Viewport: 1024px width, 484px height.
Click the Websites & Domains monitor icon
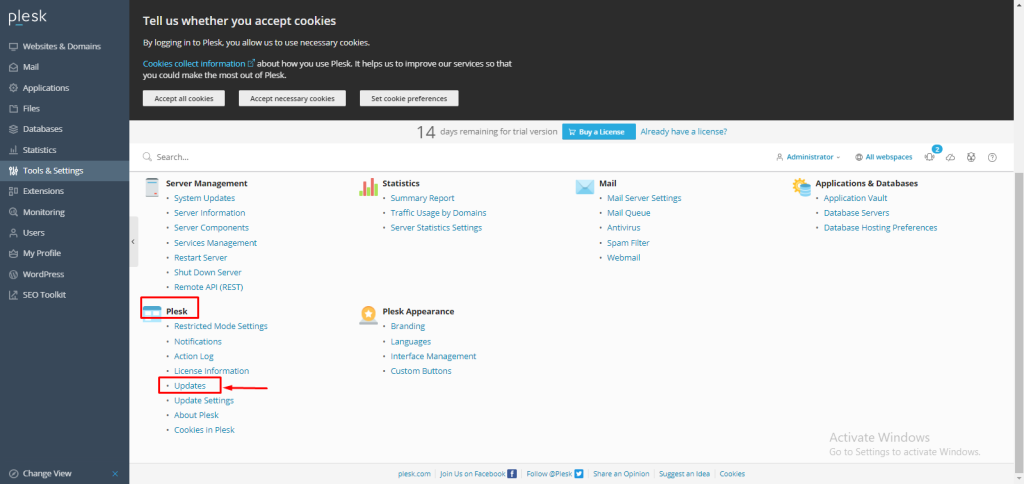(13, 46)
